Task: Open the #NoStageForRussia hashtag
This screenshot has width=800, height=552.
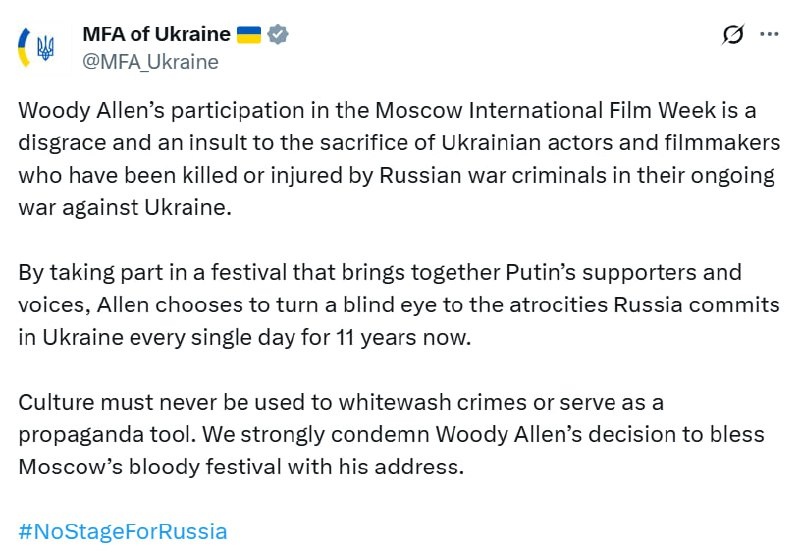Action: point(123,530)
